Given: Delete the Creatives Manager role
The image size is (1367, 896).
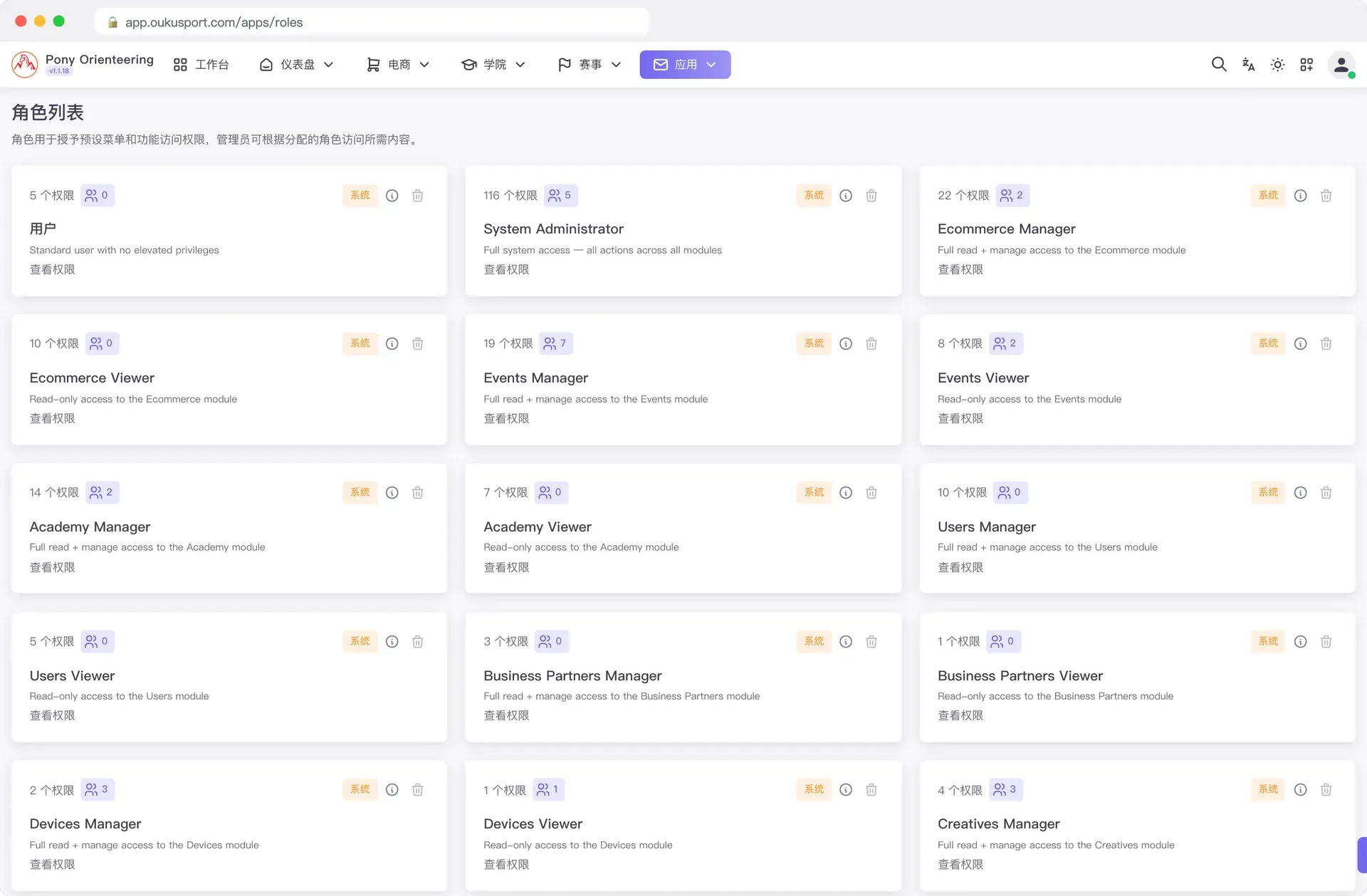Looking at the screenshot, I should click(1326, 790).
